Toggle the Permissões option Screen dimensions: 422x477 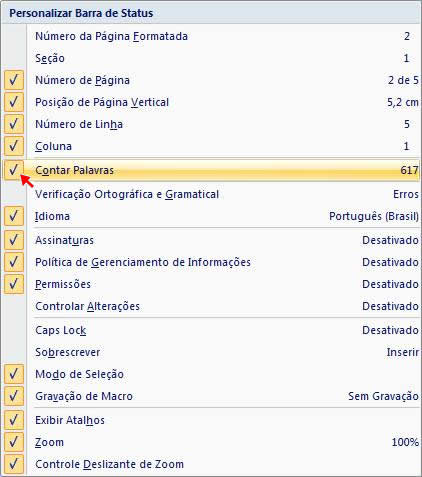[x=211, y=284]
